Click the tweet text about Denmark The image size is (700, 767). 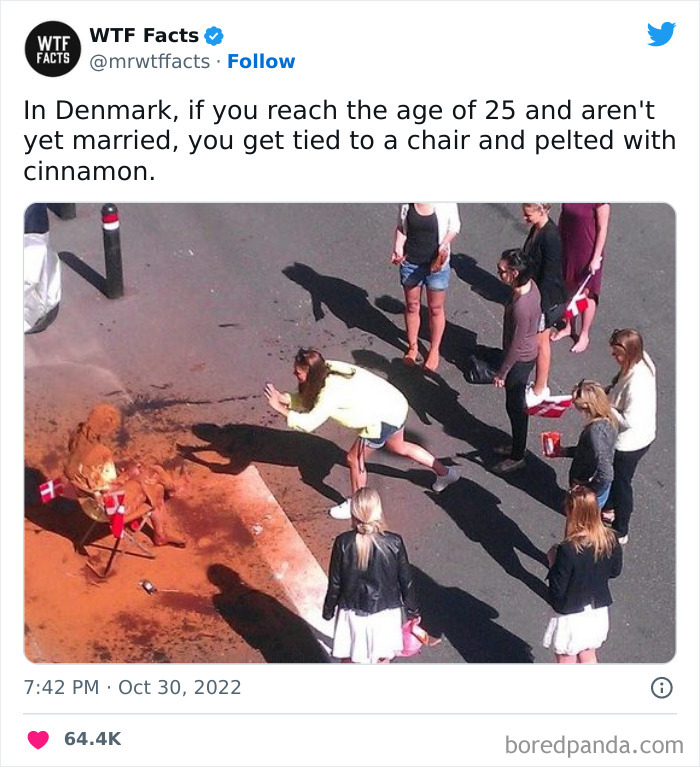click(350, 141)
